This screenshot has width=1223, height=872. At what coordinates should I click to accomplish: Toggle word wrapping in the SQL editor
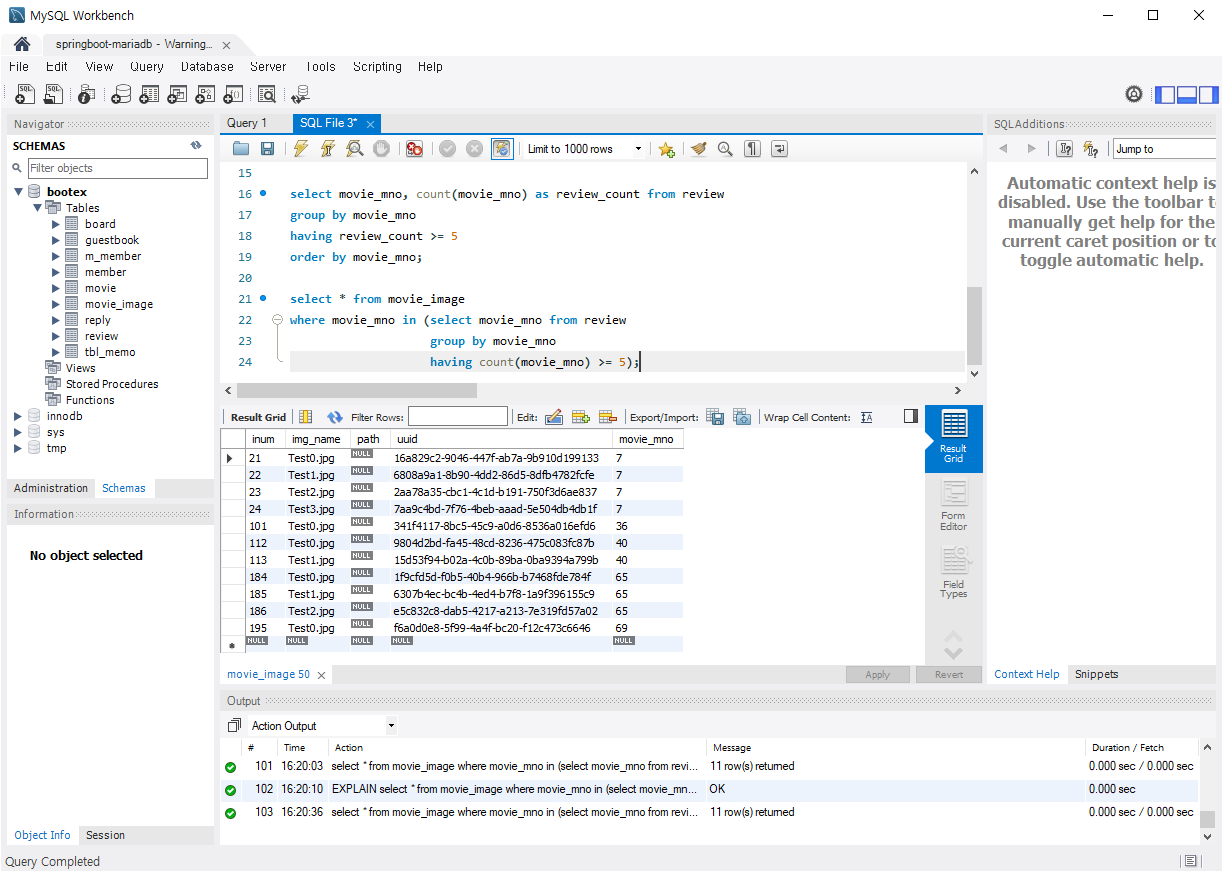pyautogui.click(x=779, y=149)
